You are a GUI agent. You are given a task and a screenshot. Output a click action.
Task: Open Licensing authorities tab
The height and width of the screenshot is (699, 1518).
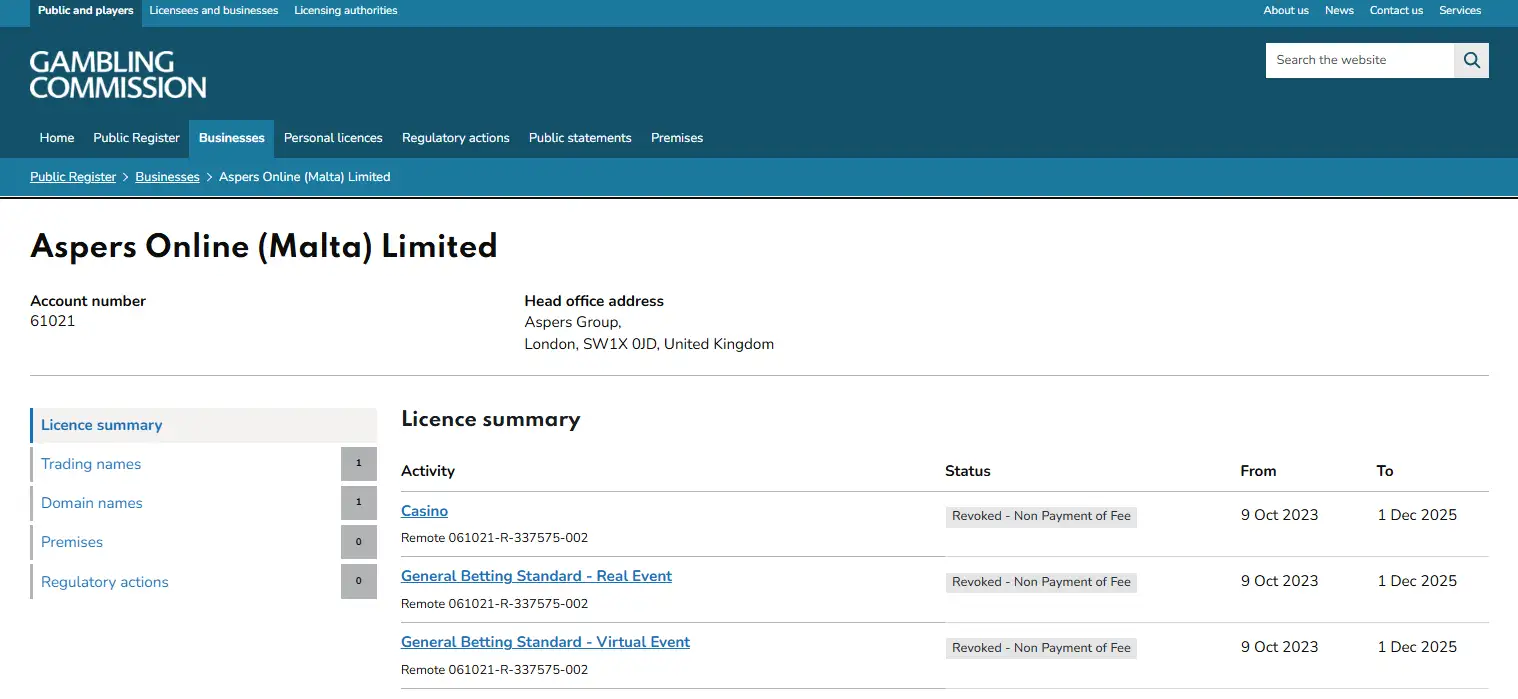346,11
